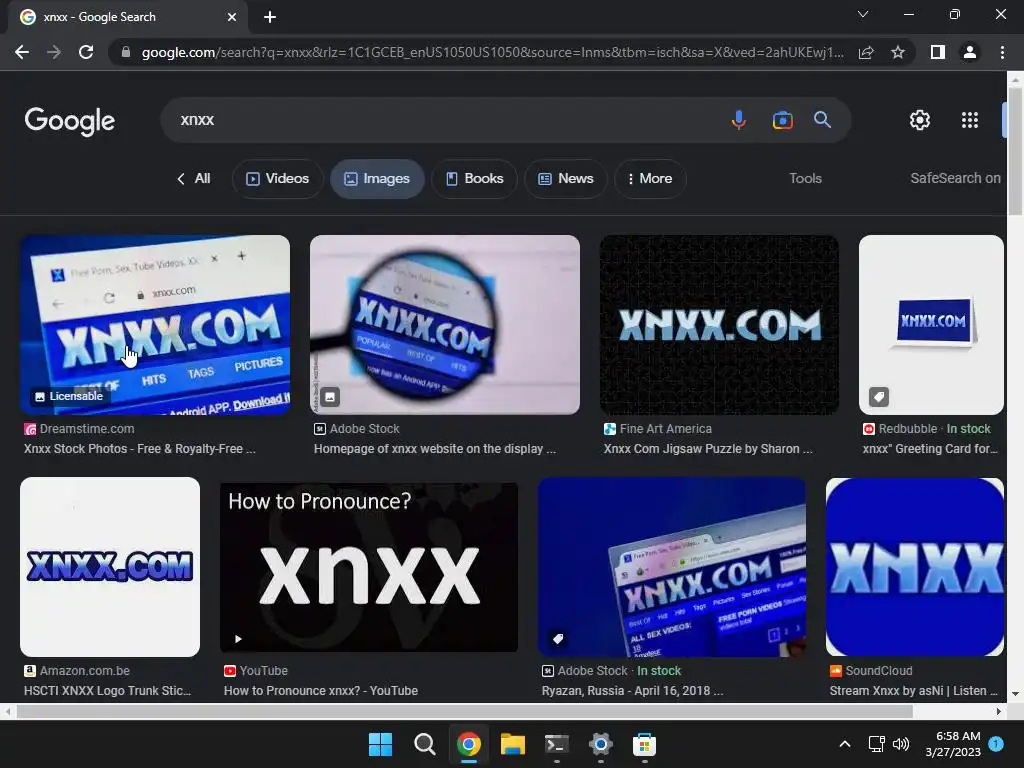Open HSCTI Logo Trunk Sticker link
The image size is (1024, 768).
(x=107, y=690)
